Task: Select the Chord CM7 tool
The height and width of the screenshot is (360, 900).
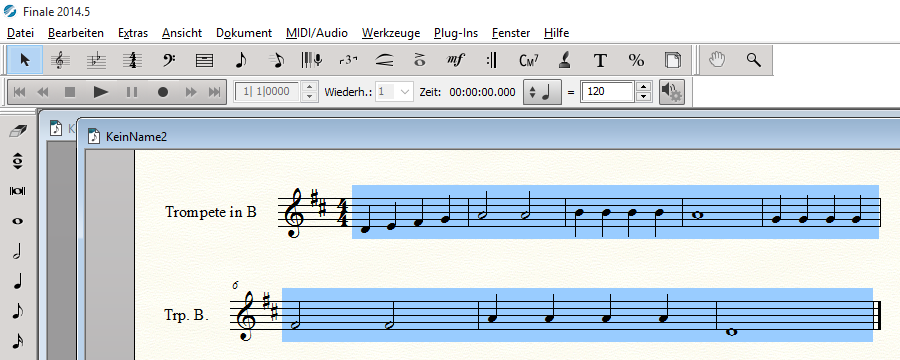Action: tap(528, 60)
